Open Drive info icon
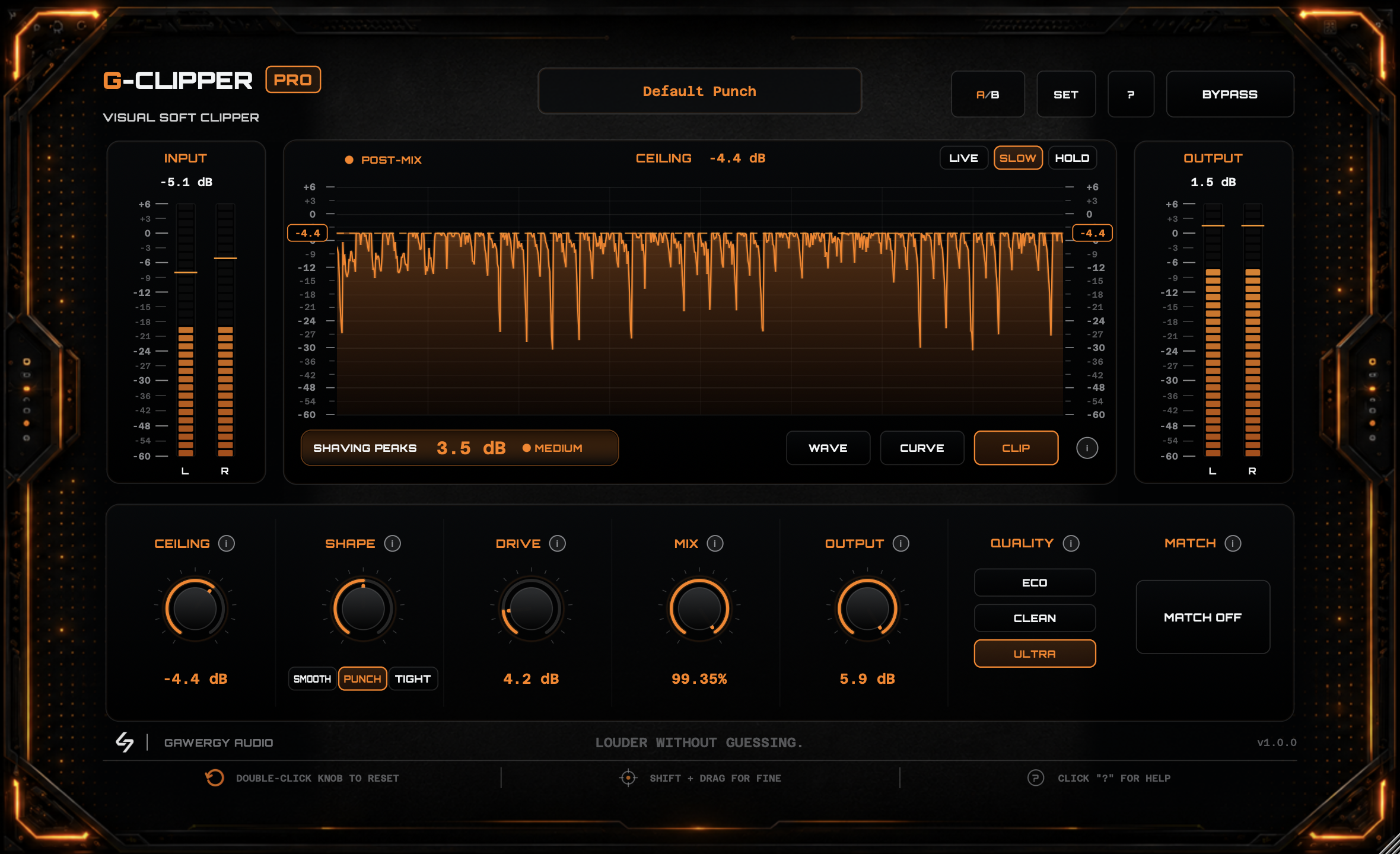Screen dimensions: 1400x854 click(x=558, y=543)
